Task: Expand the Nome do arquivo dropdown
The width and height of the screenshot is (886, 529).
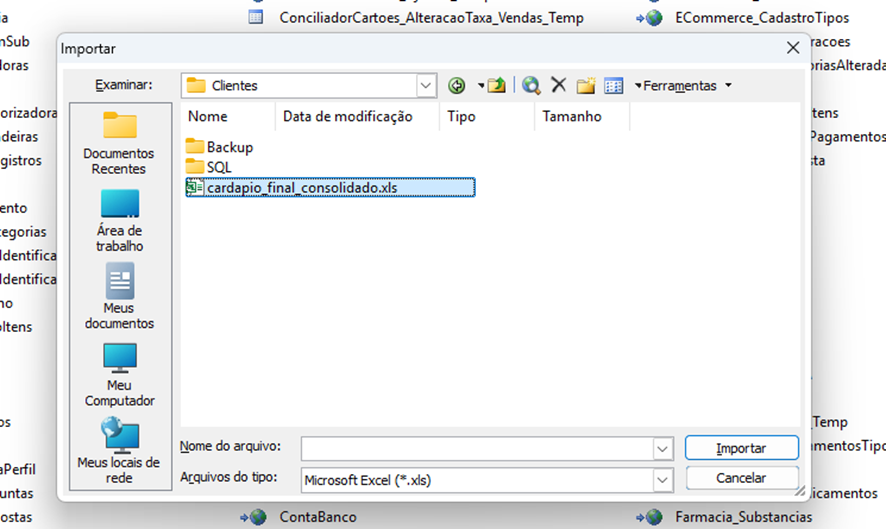Action: pos(663,449)
